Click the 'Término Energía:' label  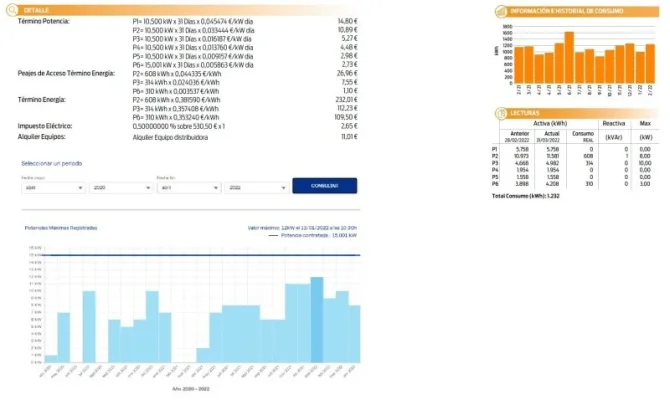tap(41, 100)
